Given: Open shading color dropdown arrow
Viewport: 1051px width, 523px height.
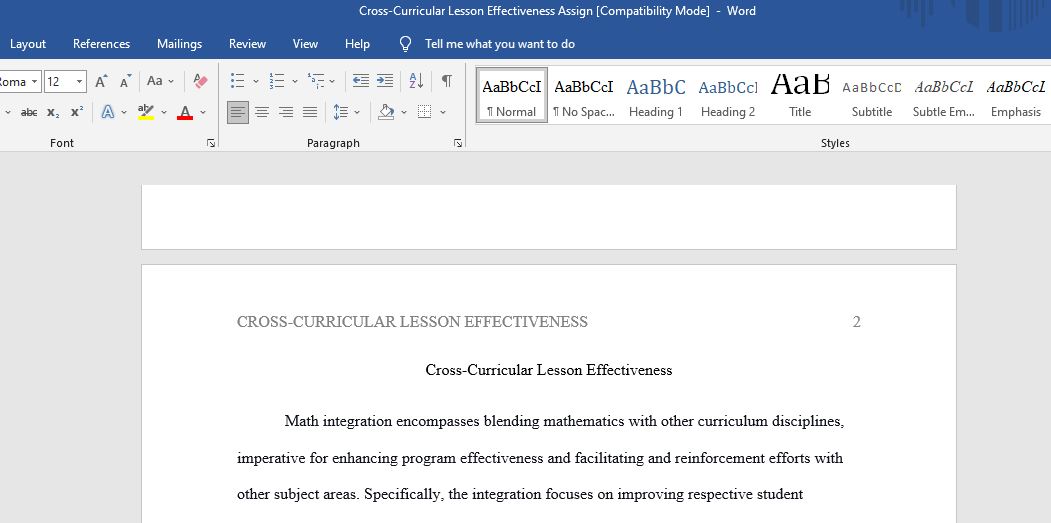Looking at the screenshot, I should tap(404, 113).
